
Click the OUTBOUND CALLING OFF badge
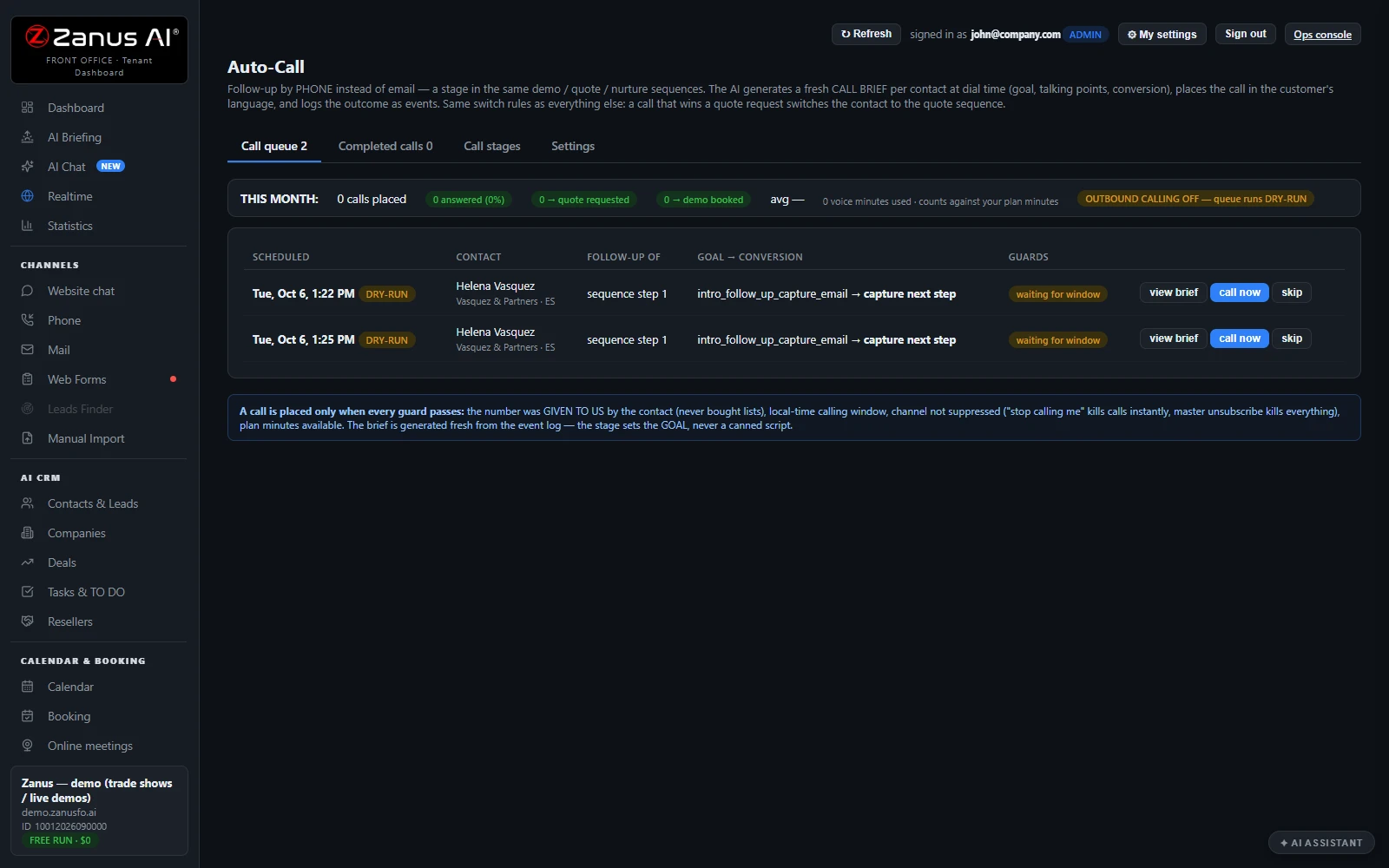1195,199
